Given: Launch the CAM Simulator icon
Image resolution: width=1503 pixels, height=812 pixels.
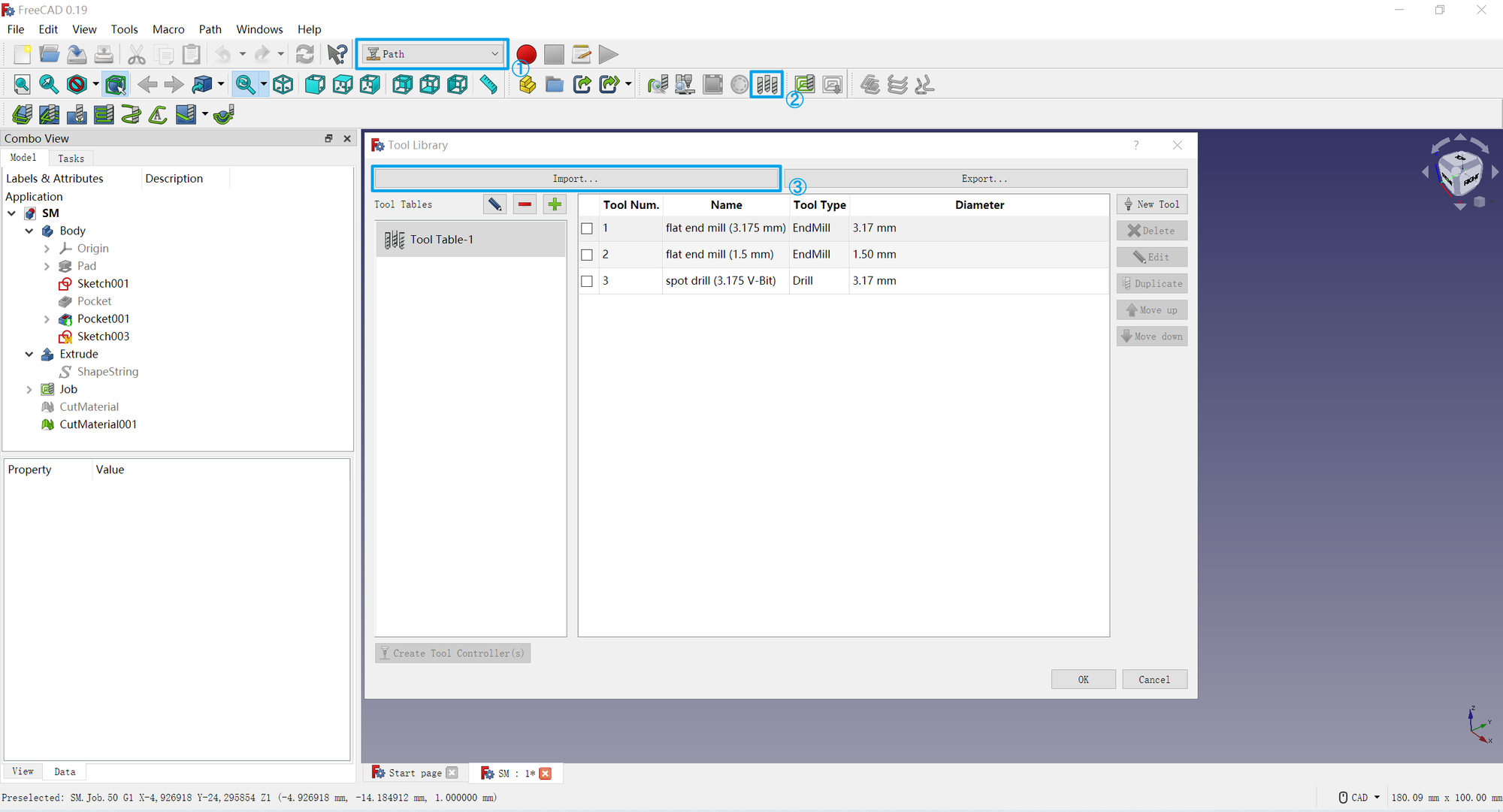Looking at the screenshot, I should 685,84.
